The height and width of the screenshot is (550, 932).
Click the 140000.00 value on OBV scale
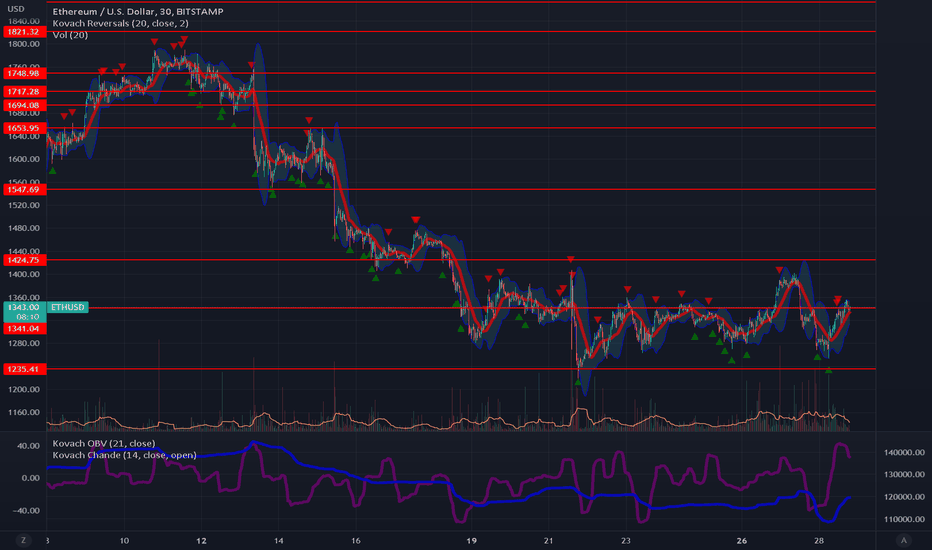pyautogui.click(x=904, y=452)
